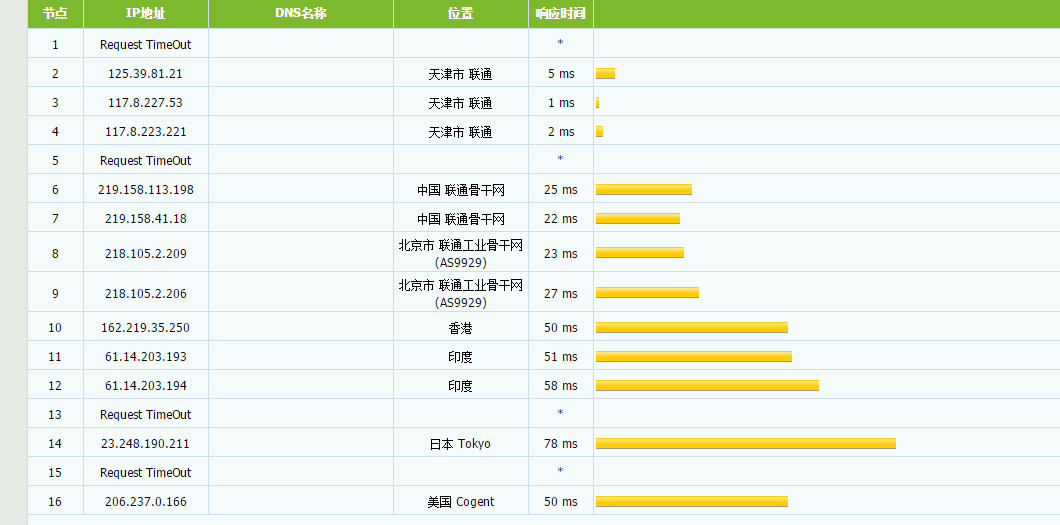Click the yellow latency bar for node 12
Screen dimensions: 1060x525
707,386
